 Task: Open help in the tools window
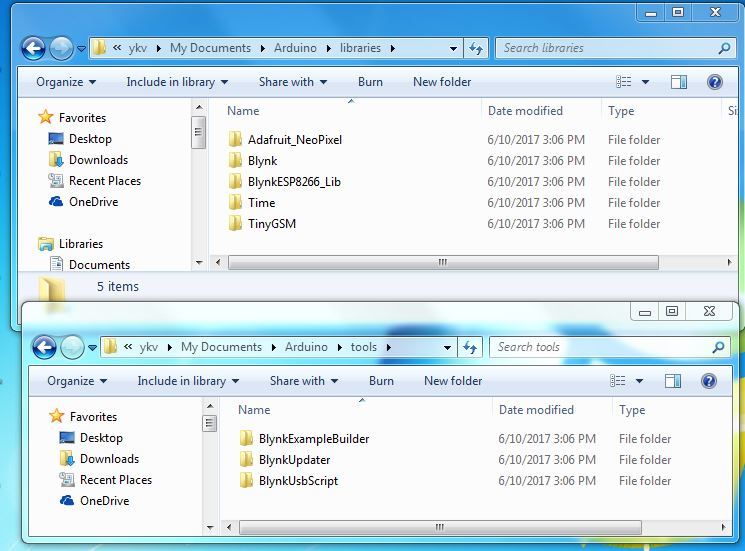[708, 381]
